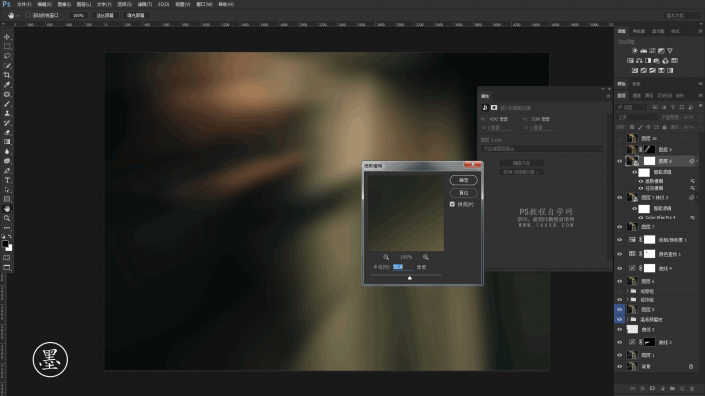
Task: Select the Move tool
Action: (x=7, y=37)
